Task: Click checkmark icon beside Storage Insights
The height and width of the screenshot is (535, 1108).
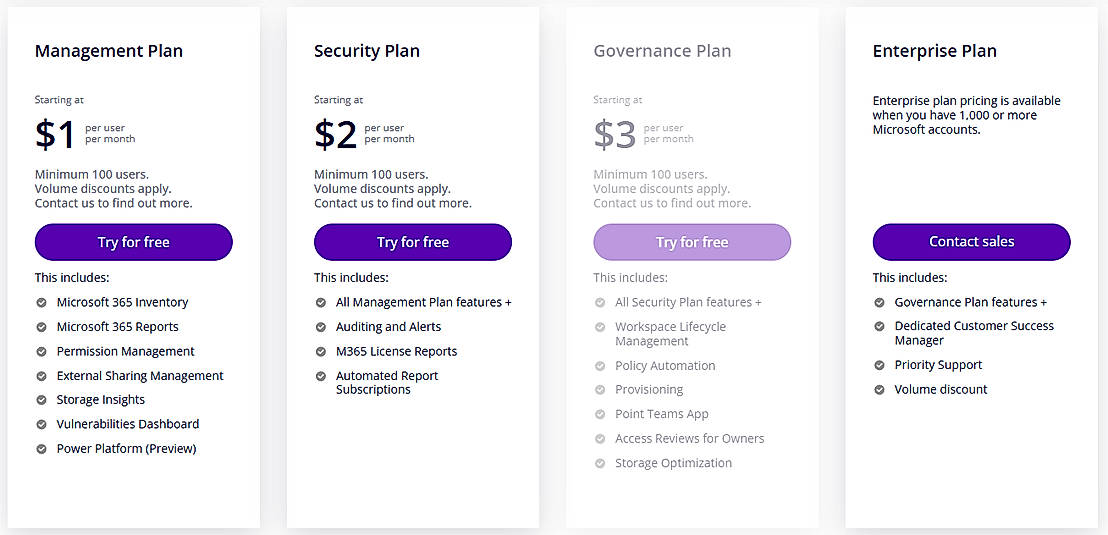Action: pos(42,400)
